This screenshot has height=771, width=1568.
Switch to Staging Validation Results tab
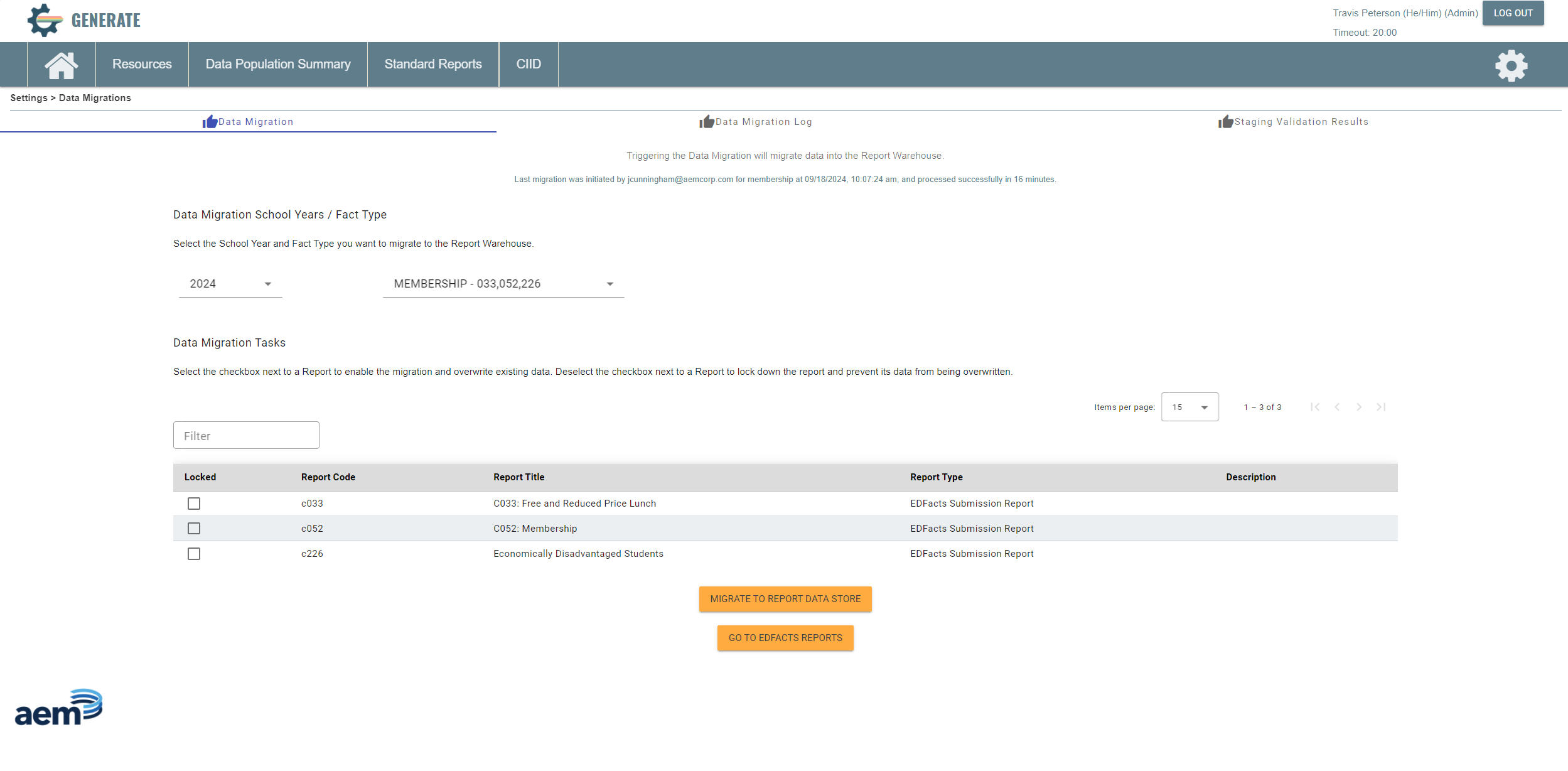point(1301,122)
